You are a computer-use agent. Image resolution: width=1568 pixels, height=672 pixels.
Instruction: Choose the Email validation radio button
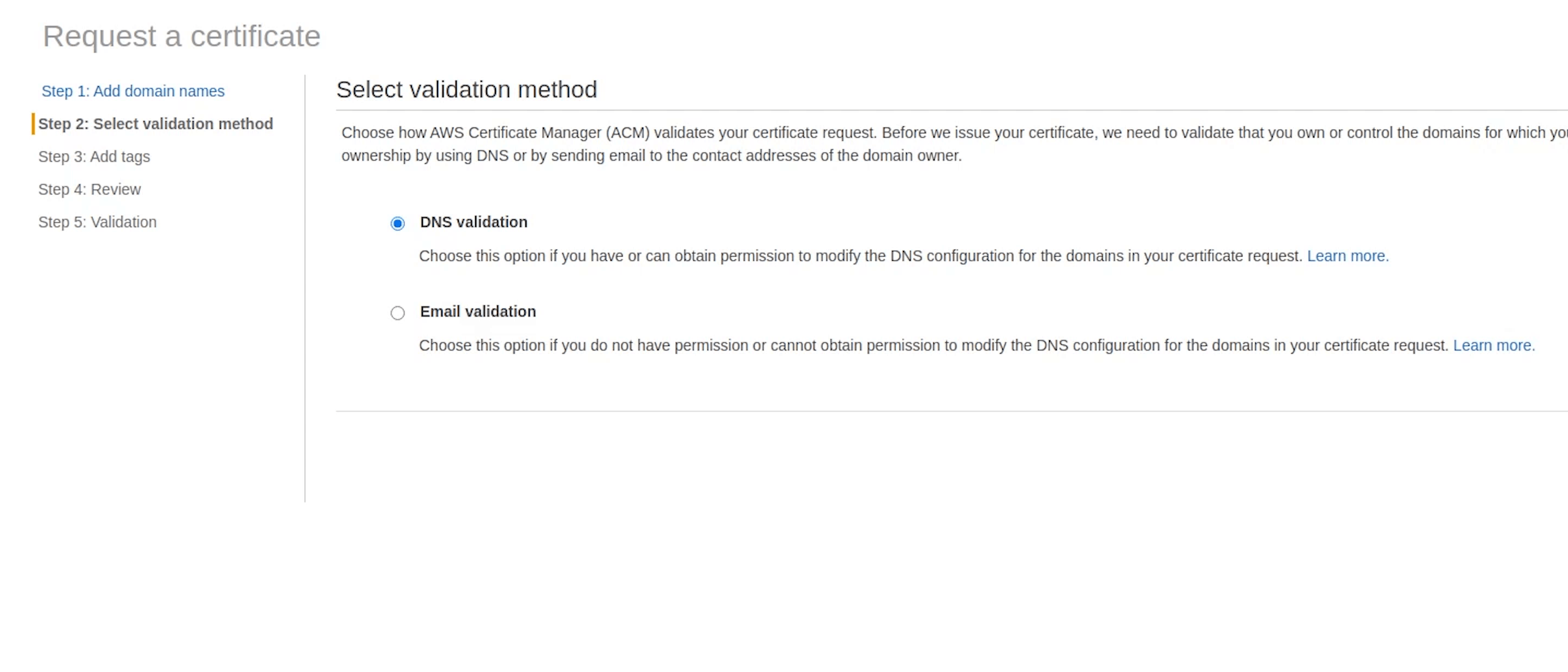[x=398, y=314]
